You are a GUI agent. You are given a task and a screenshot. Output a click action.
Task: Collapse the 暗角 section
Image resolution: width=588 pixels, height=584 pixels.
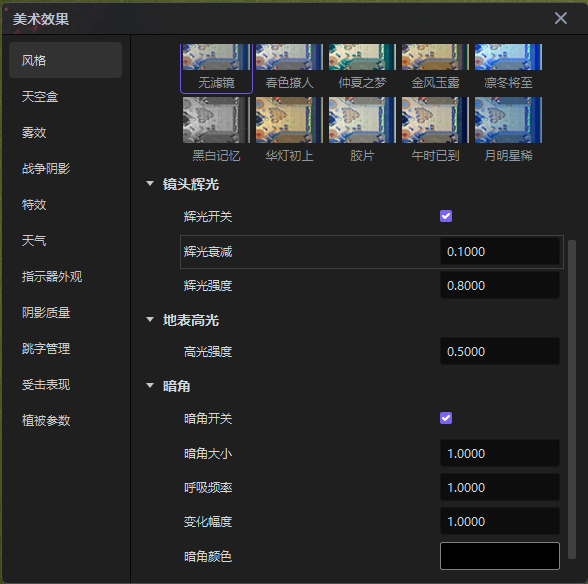[150, 386]
